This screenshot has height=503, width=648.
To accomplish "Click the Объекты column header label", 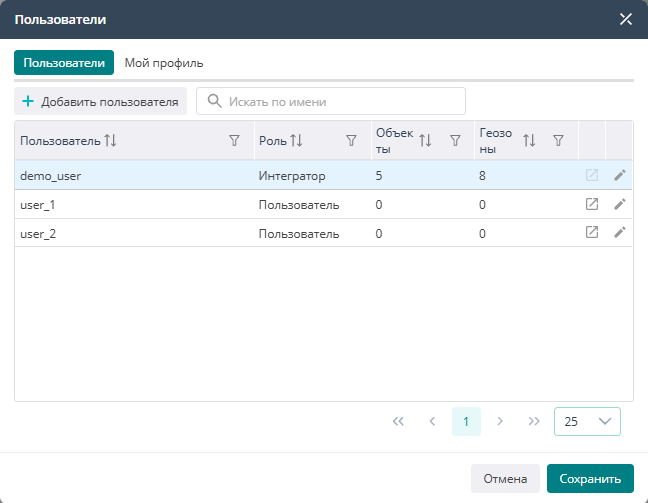I will click(394, 141).
